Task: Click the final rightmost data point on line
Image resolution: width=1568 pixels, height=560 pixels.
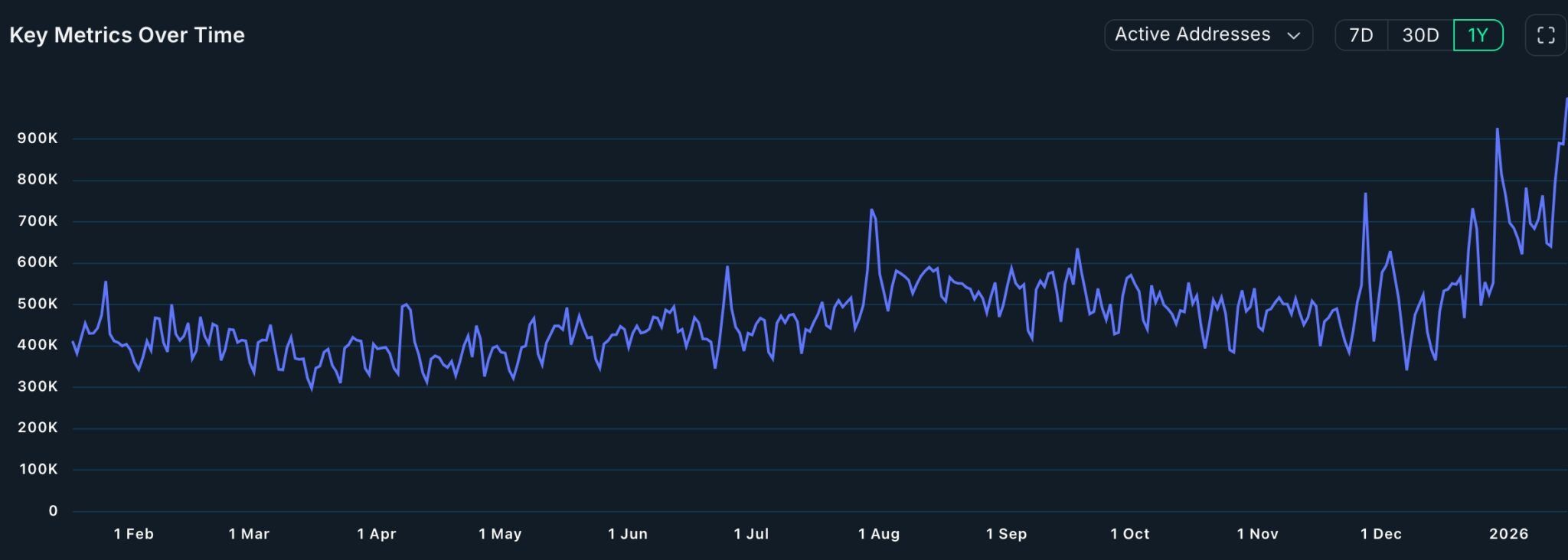Action: pyautogui.click(x=1566, y=99)
